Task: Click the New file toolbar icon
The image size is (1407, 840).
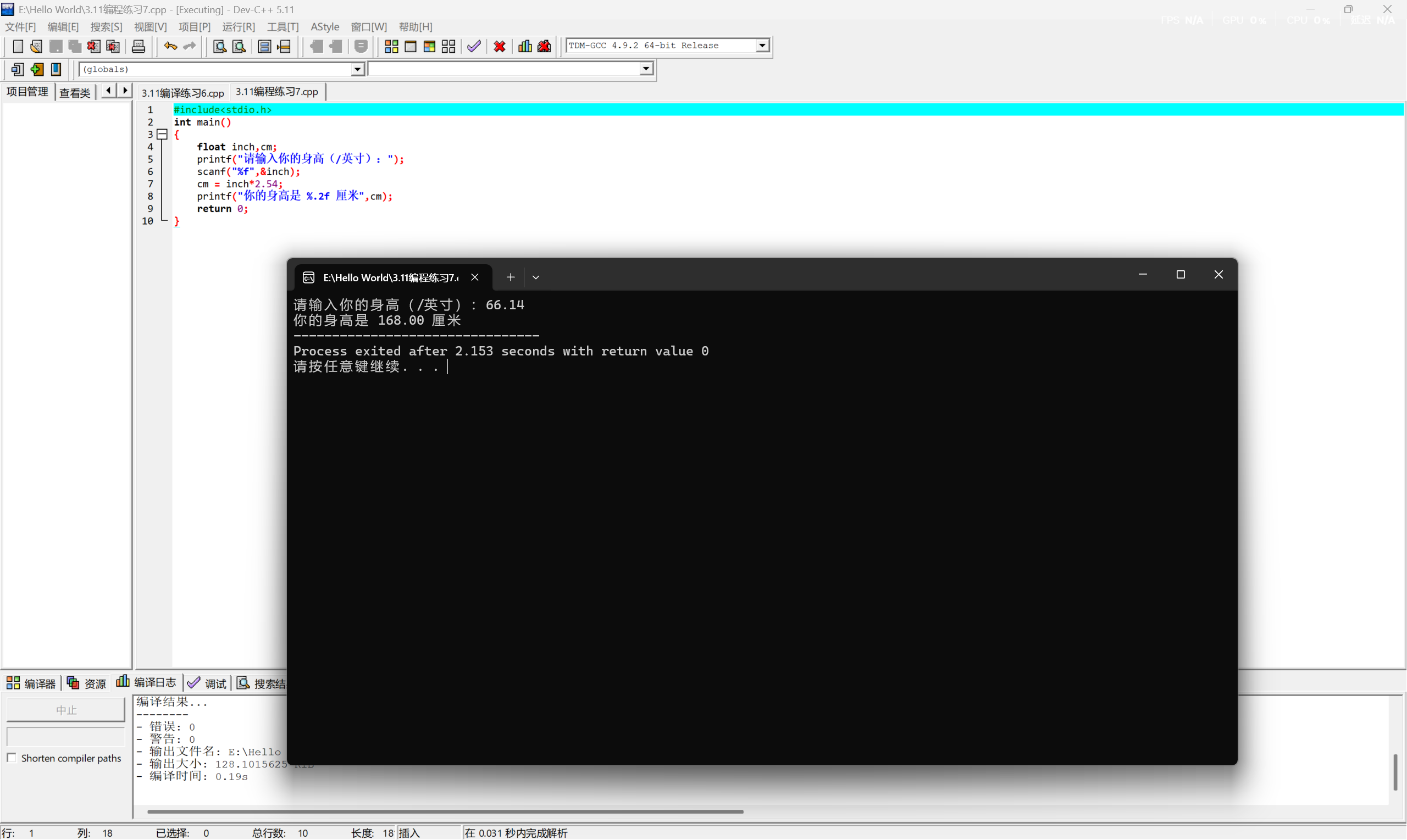Action: tap(18, 46)
